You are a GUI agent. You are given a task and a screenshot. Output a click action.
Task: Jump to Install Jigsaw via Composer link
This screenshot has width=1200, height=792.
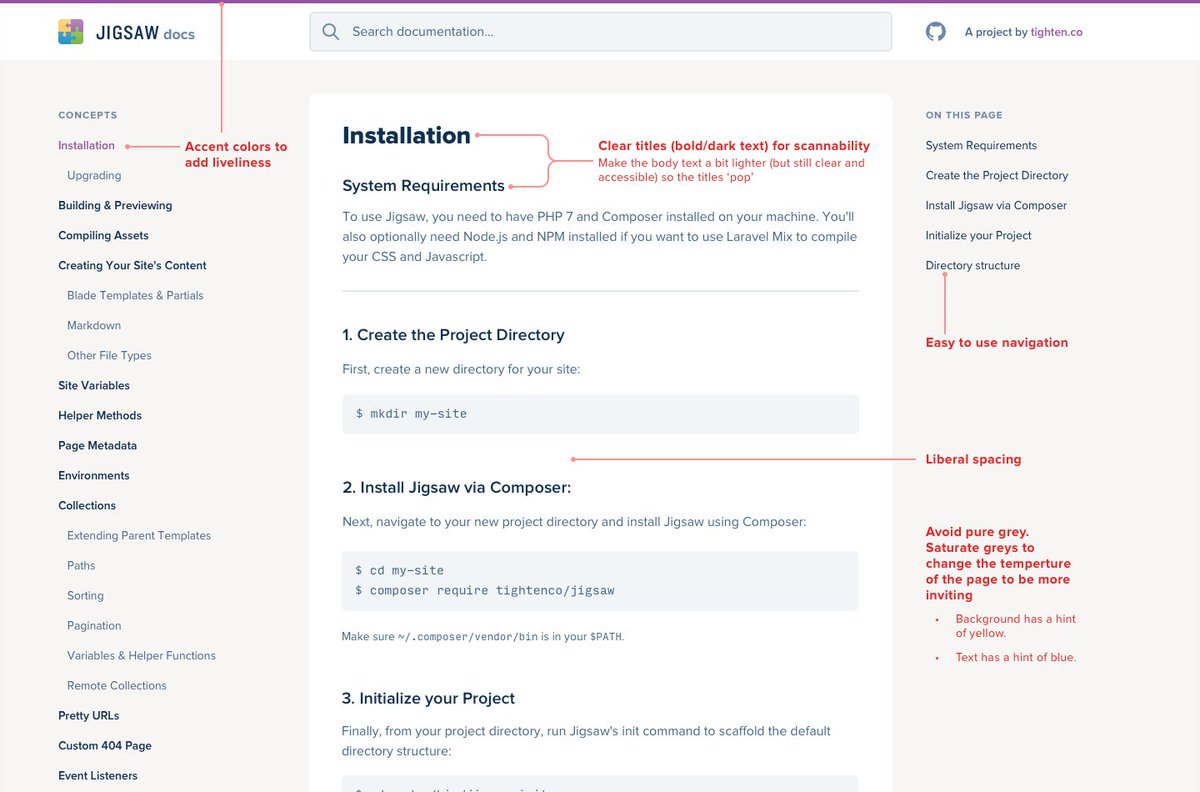pos(996,205)
